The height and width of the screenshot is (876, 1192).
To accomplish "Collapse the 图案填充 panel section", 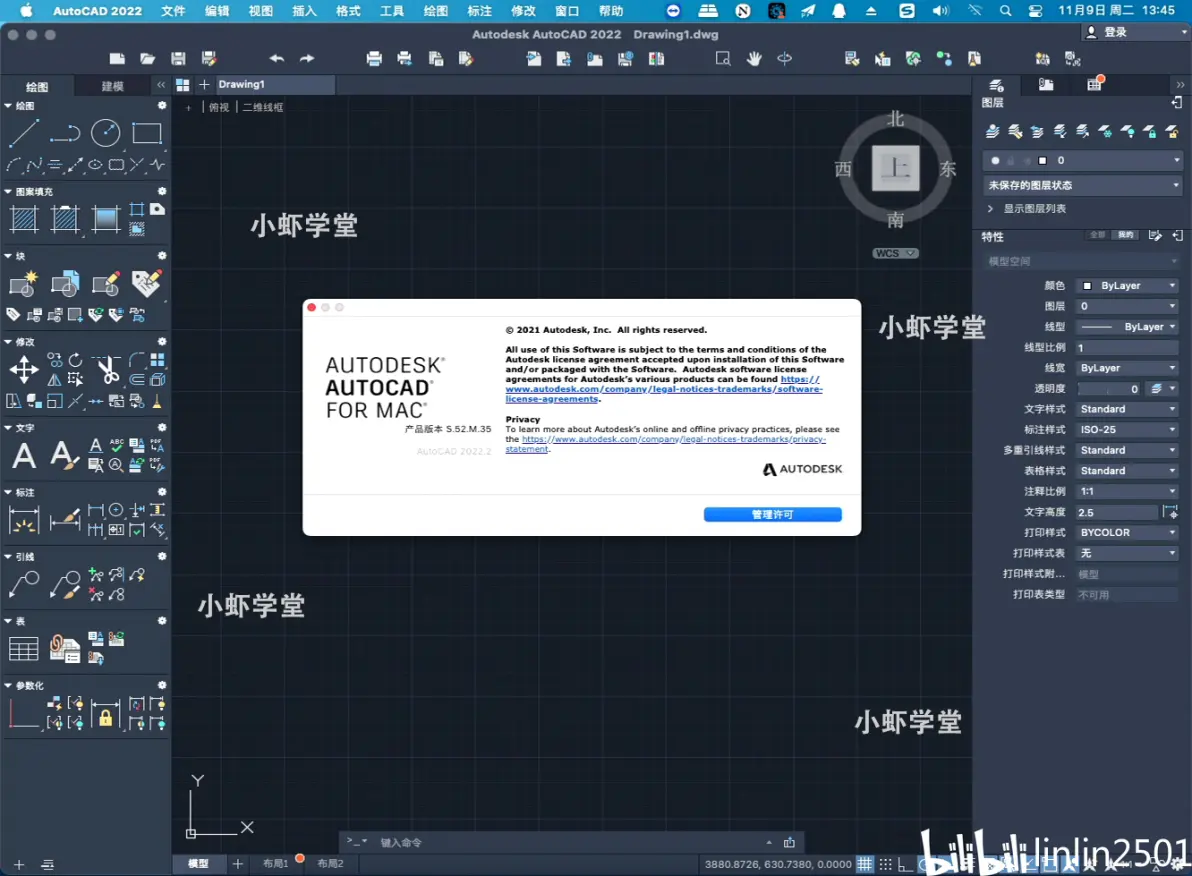I will tap(8, 192).
